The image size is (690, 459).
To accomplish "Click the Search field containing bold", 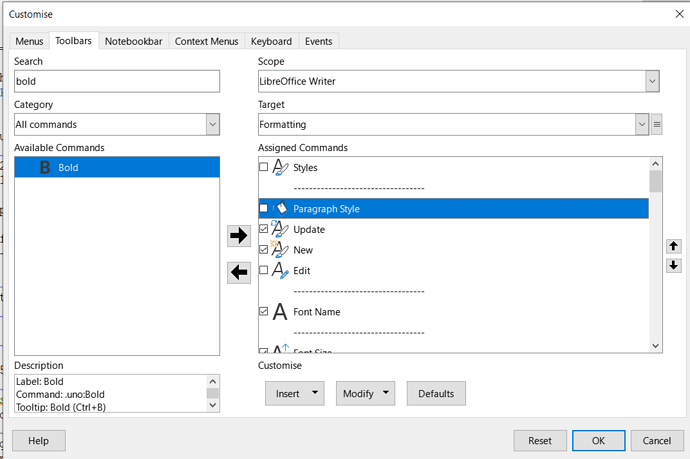I will pyautogui.click(x=117, y=81).
